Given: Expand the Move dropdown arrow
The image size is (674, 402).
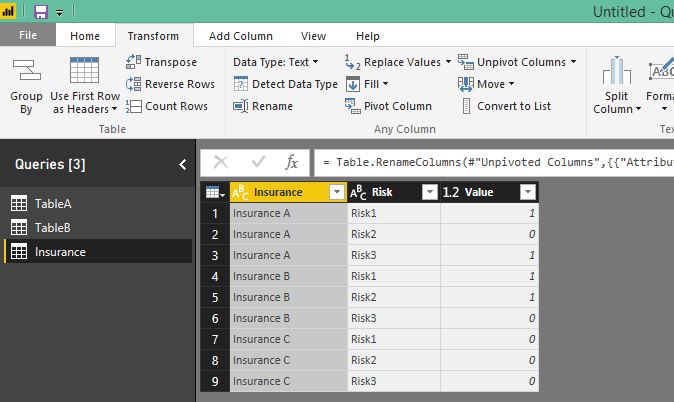Looking at the screenshot, I should 511,84.
